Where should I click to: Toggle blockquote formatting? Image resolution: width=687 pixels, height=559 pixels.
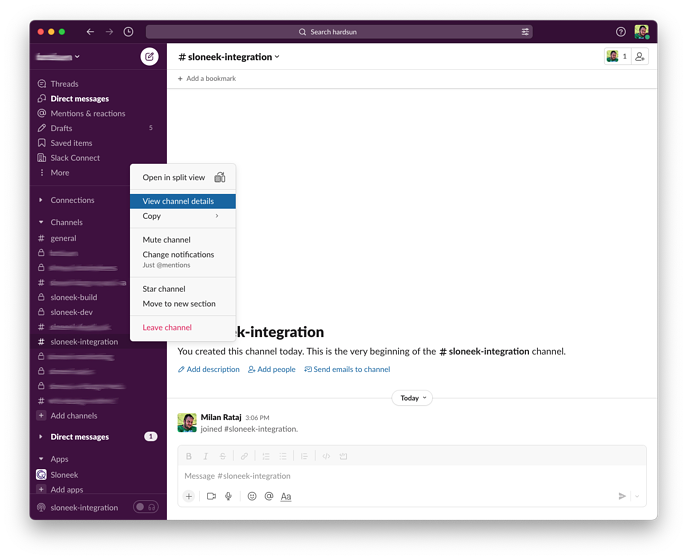304,456
